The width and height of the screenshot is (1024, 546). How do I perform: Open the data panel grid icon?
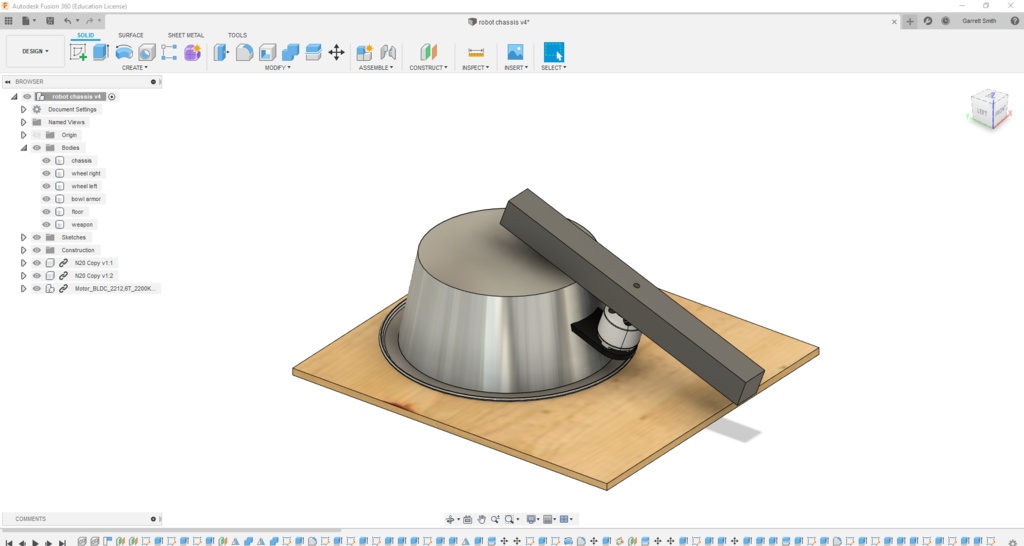(x=8, y=21)
